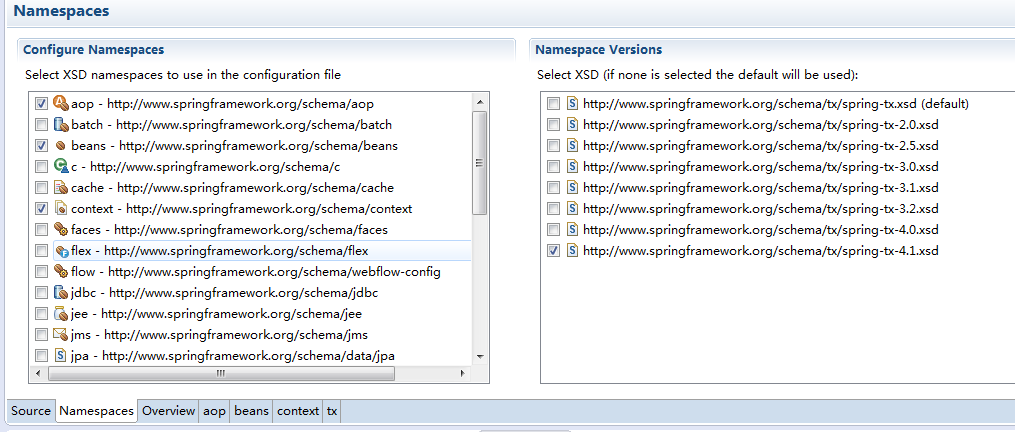The height and width of the screenshot is (432, 1015).
Task: Enable the faces namespace checkbox
Action: pyautogui.click(x=41, y=229)
